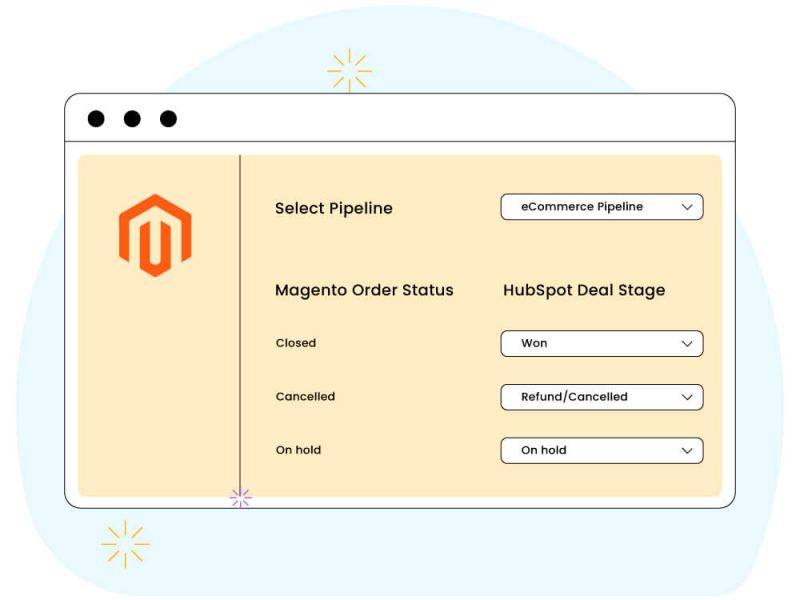Screen dimensions: 800x600
Task: Open the eCommerce Pipeline dropdown
Action: pyautogui.click(x=600, y=207)
